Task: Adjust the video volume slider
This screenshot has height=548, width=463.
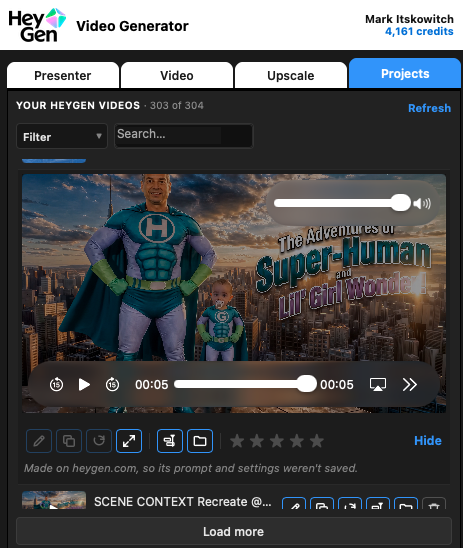Action: [342, 203]
